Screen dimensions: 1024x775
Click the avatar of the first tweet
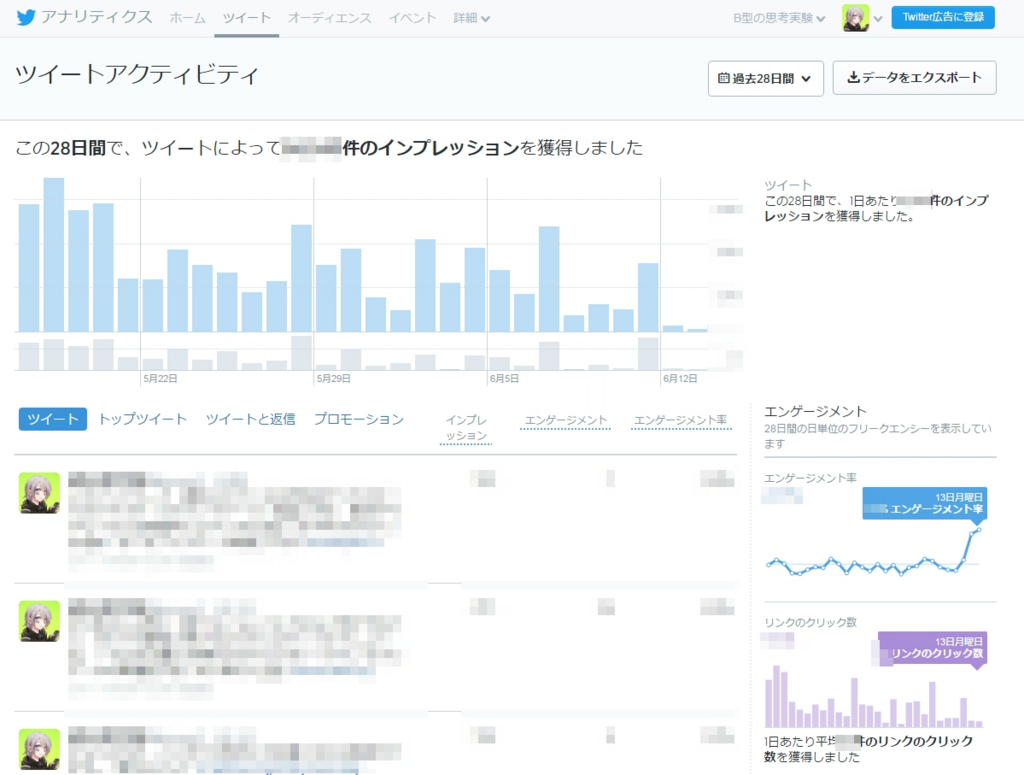click(39, 493)
